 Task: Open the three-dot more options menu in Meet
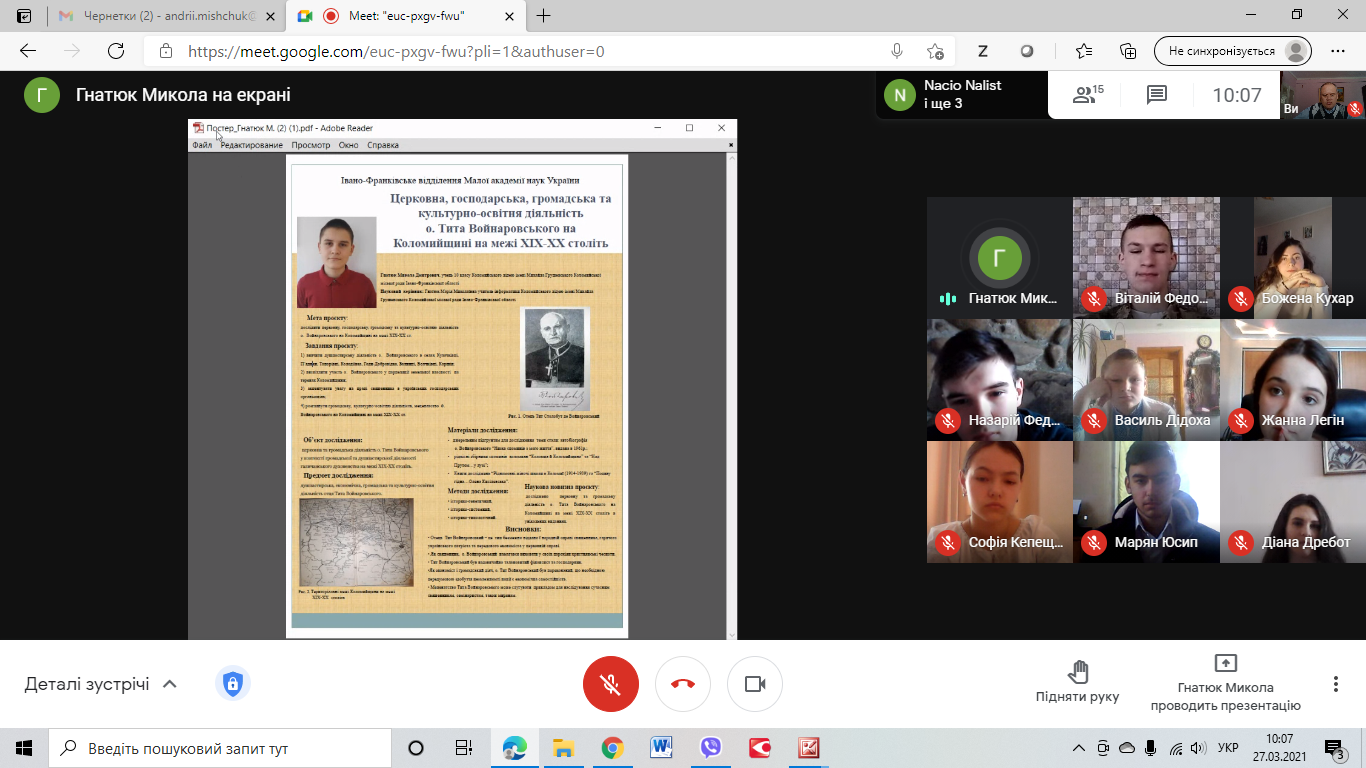tap(1335, 684)
